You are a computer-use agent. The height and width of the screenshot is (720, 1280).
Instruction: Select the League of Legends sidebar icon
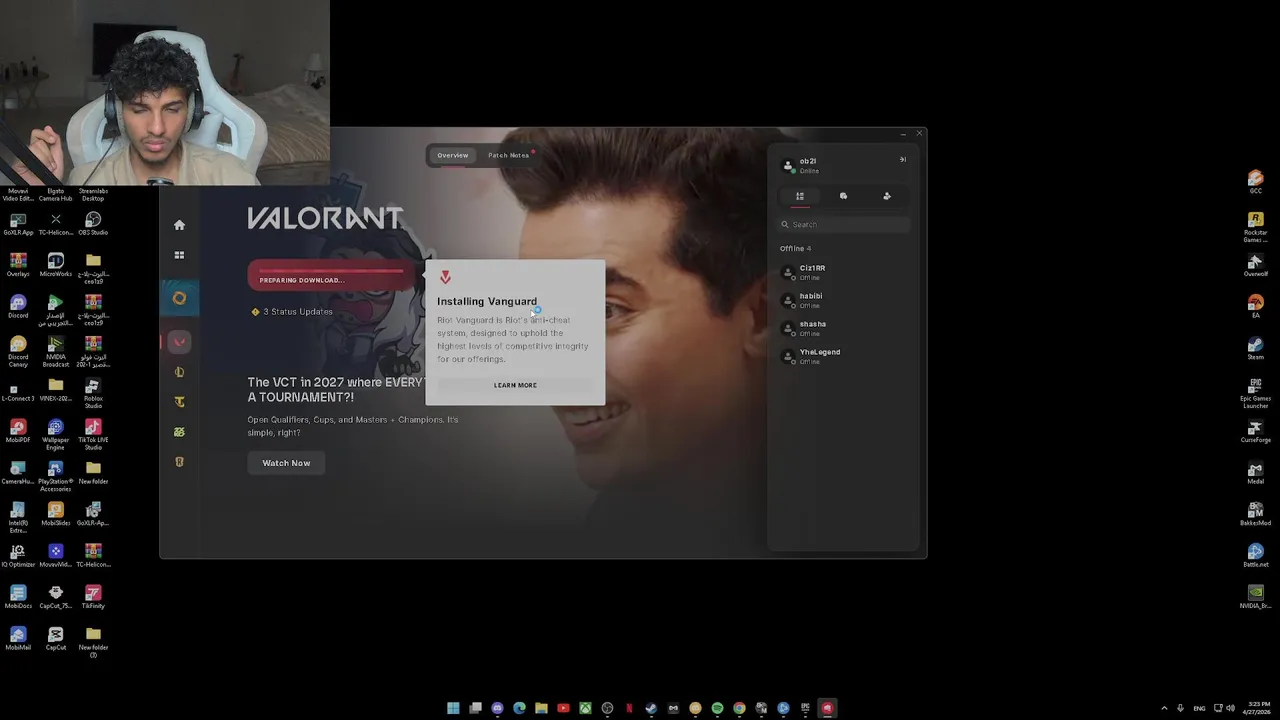pos(179,372)
